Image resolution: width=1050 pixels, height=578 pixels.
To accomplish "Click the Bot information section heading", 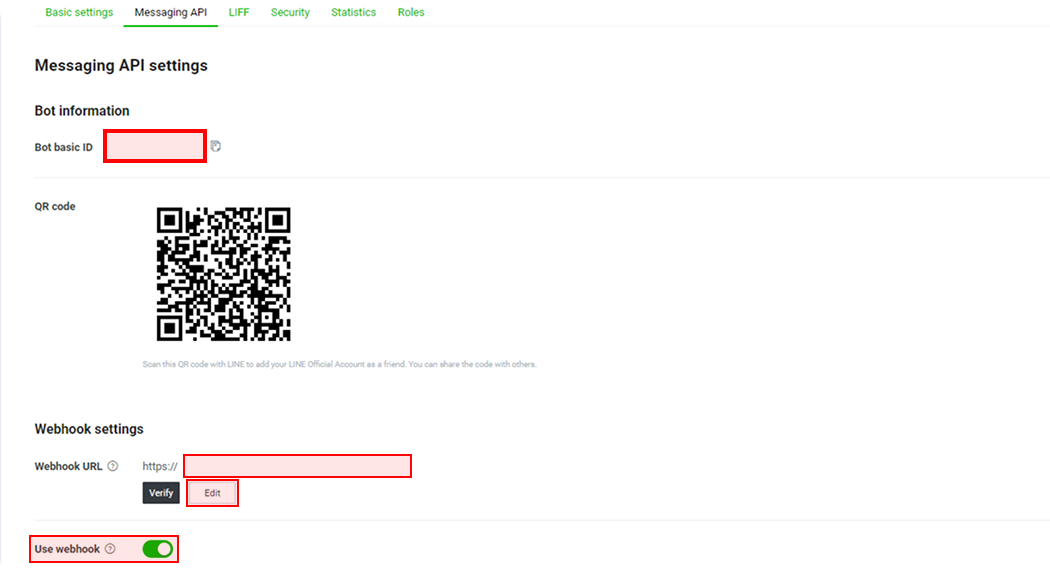I will pyautogui.click(x=82, y=111).
